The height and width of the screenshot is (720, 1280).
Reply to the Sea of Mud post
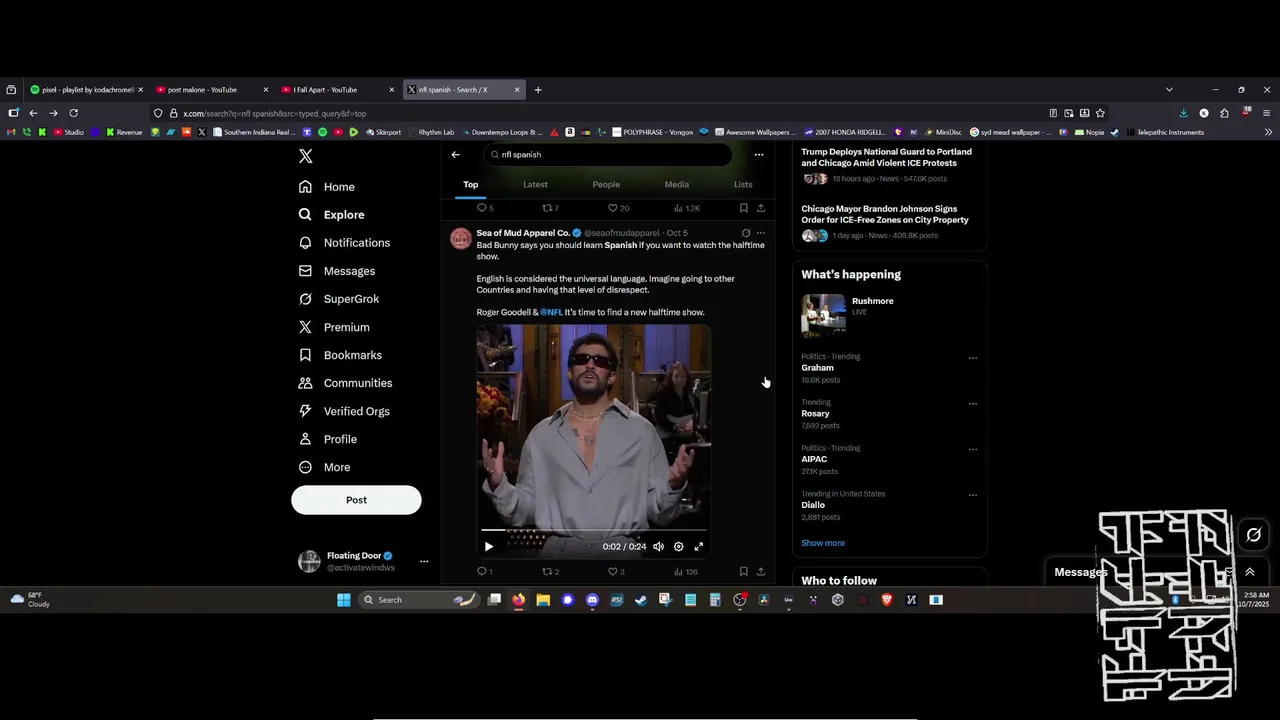coord(484,572)
